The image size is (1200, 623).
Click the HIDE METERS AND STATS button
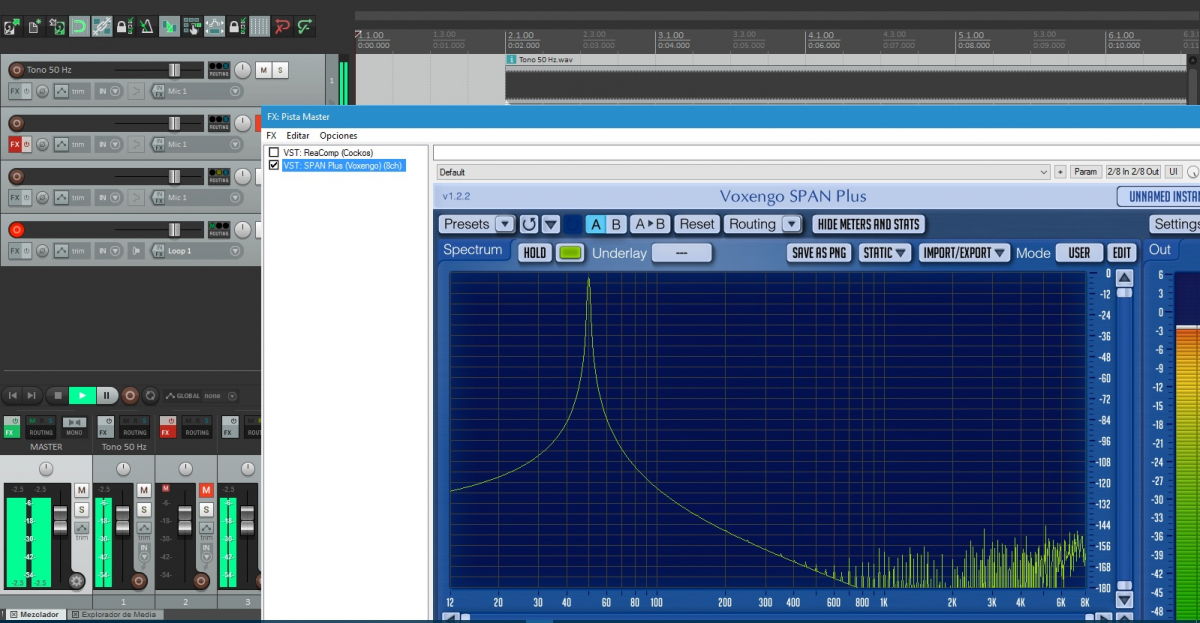coord(868,224)
